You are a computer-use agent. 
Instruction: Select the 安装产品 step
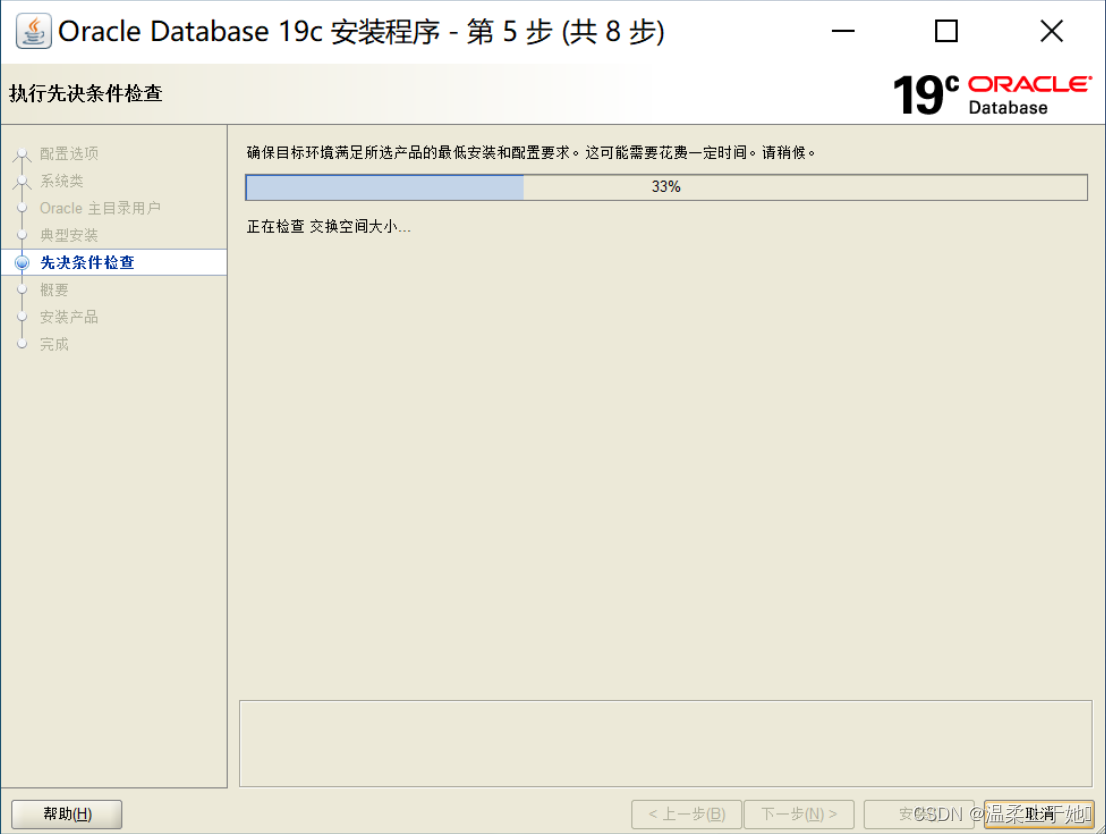tap(68, 317)
